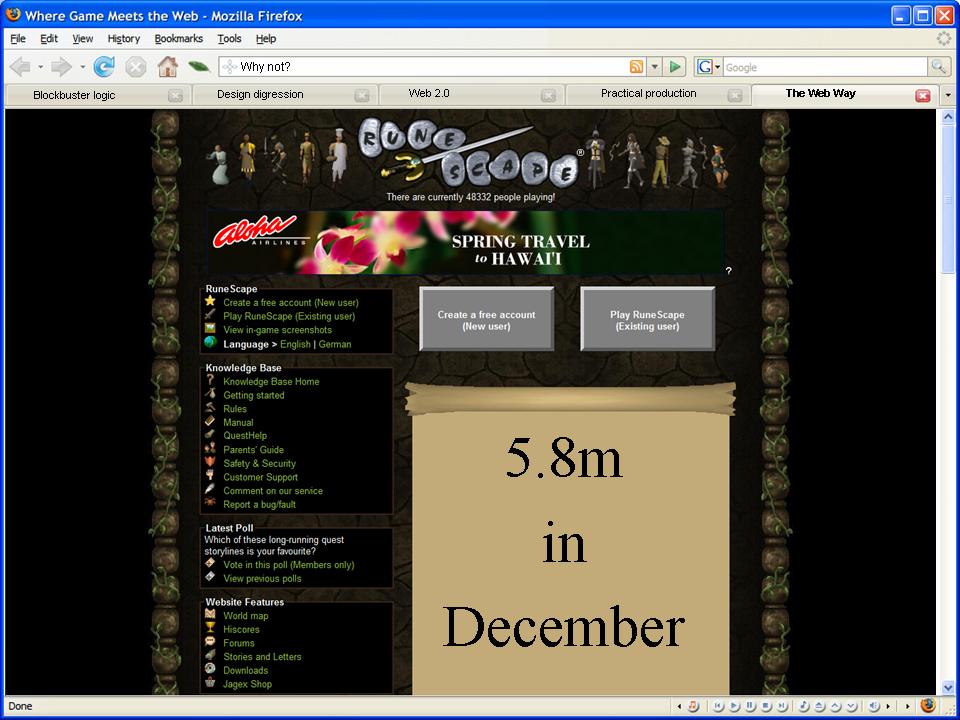The image size is (960, 720).
Task: Click the RSS feed icon in address bar
Action: coord(637,67)
